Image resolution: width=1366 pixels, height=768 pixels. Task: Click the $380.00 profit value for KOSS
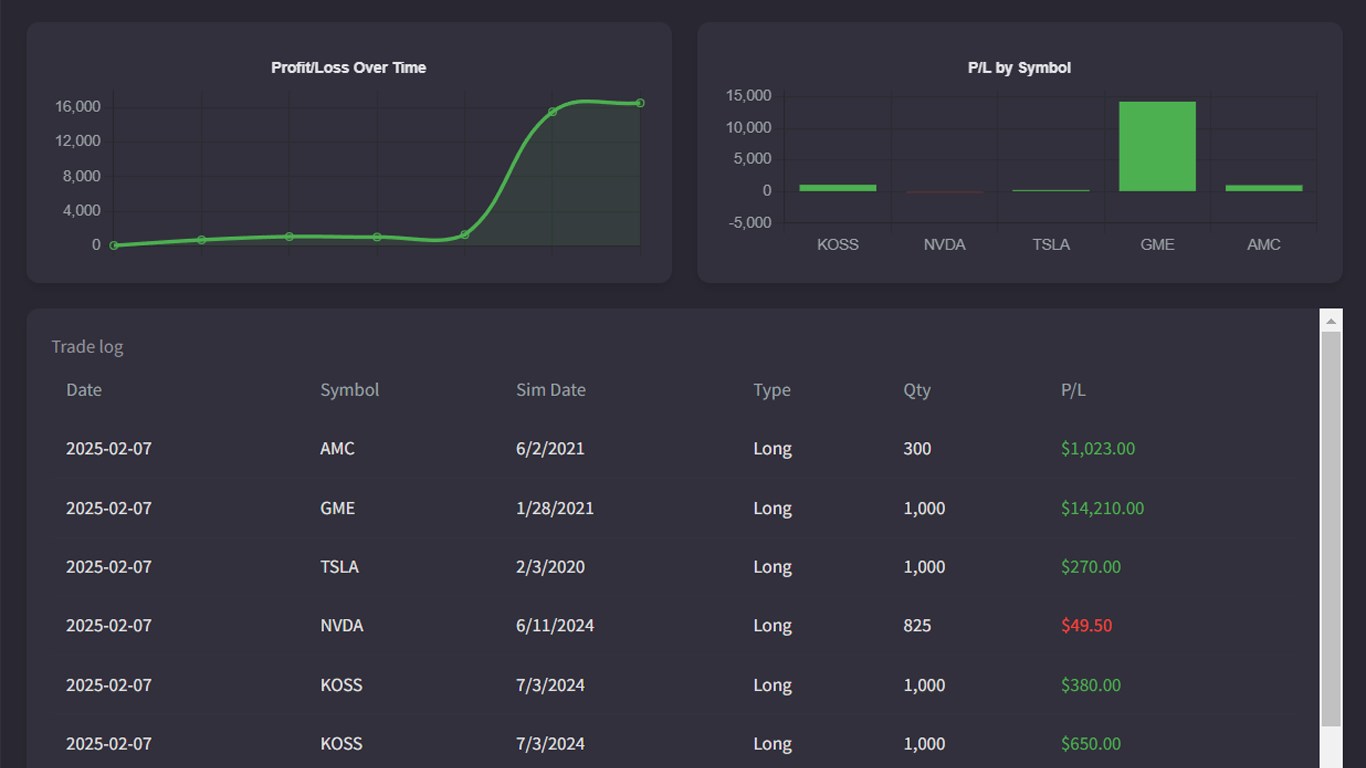(x=1090, y=685)
